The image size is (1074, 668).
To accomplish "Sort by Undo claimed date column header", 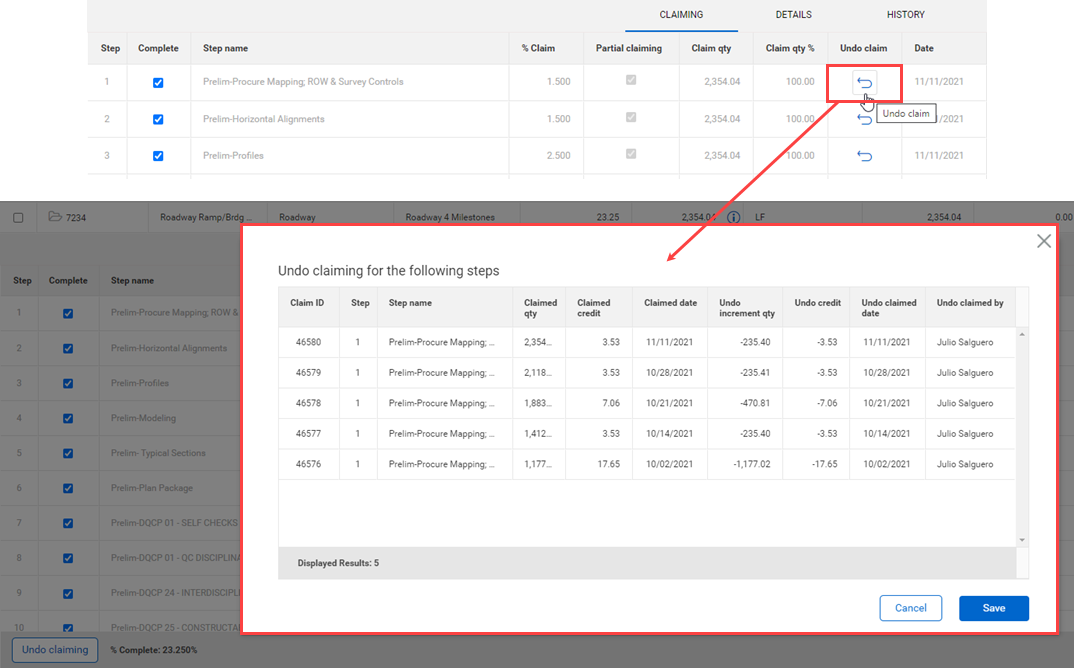I will (x=888, y=307).
